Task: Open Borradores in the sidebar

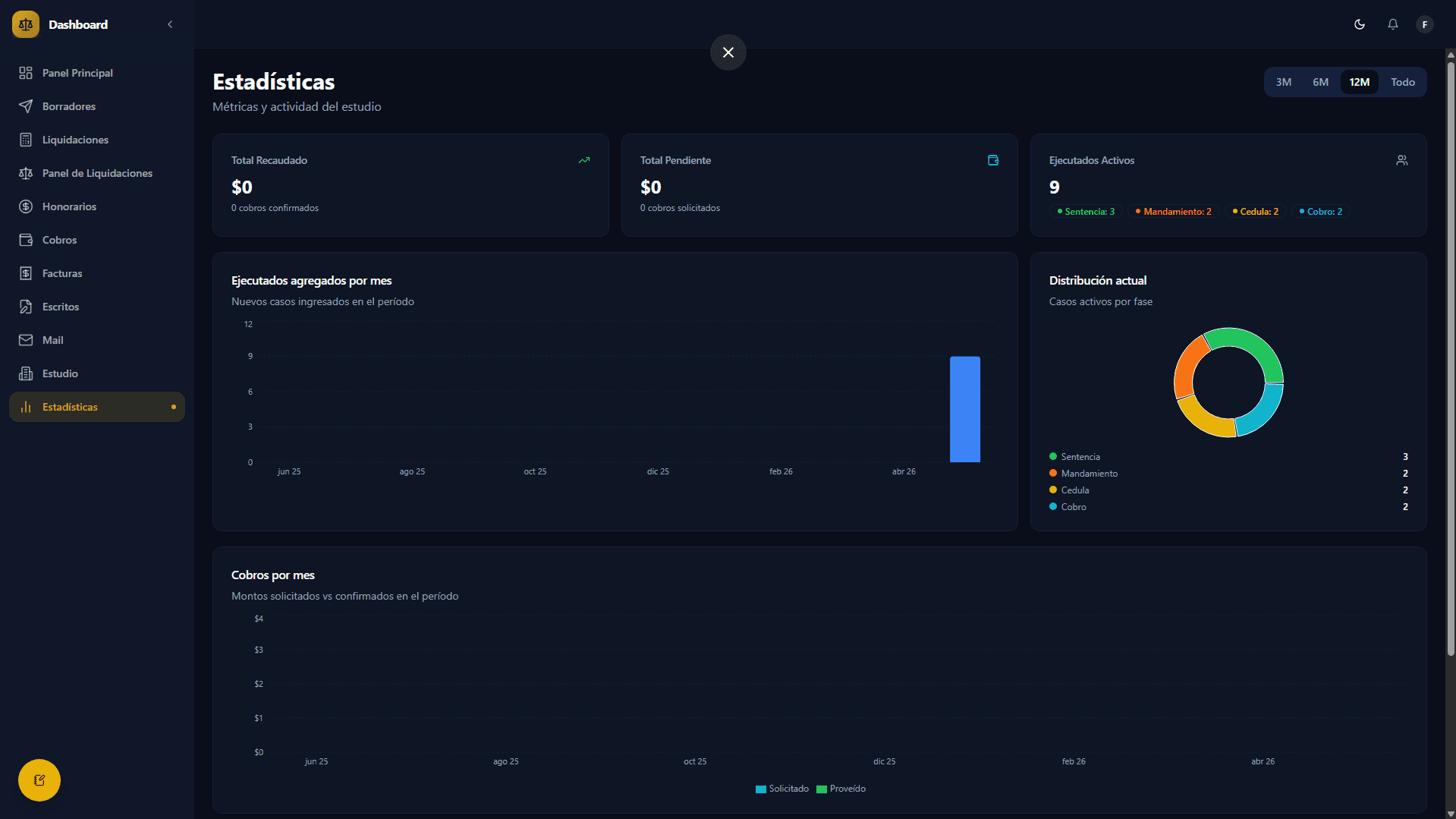Action: coord(97,106)
